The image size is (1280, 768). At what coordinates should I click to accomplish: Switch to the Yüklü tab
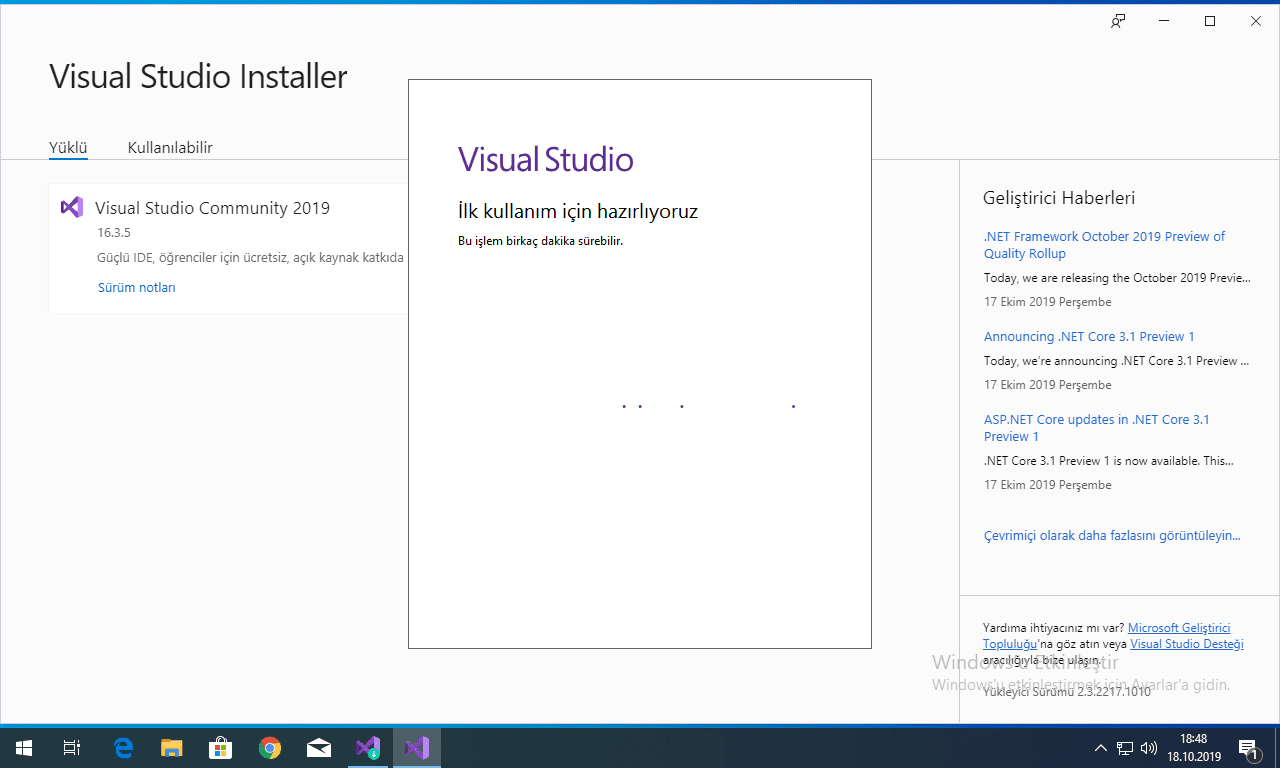pyautogui.click(x=69, y=148)
